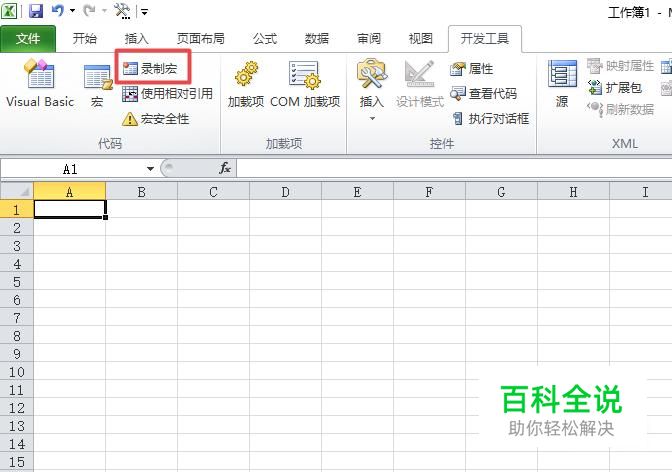Open the XML 源 pane
The image size is (672, 472).
point(562,83)
